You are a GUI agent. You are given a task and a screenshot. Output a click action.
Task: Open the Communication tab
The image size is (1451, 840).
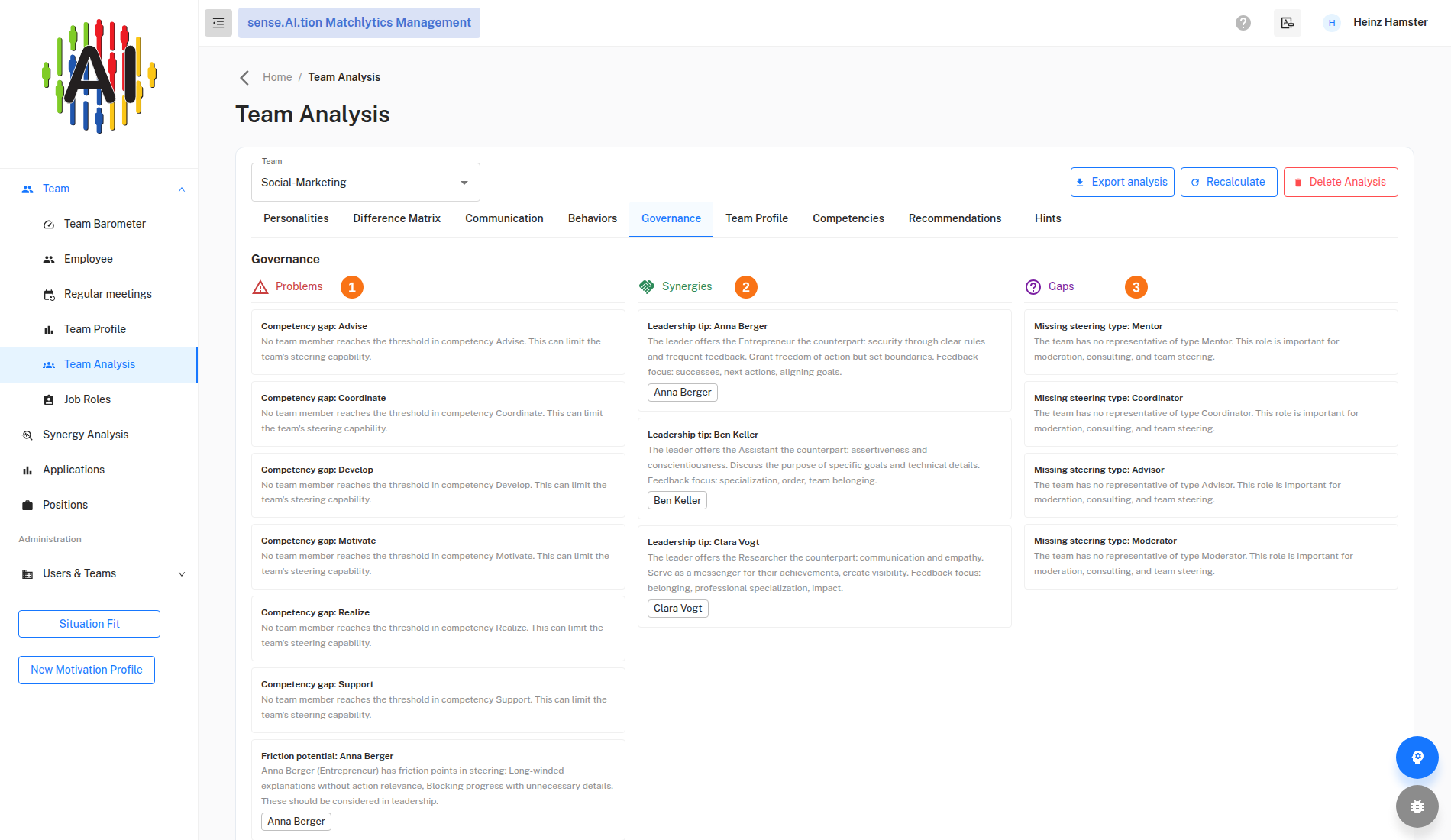504,218
